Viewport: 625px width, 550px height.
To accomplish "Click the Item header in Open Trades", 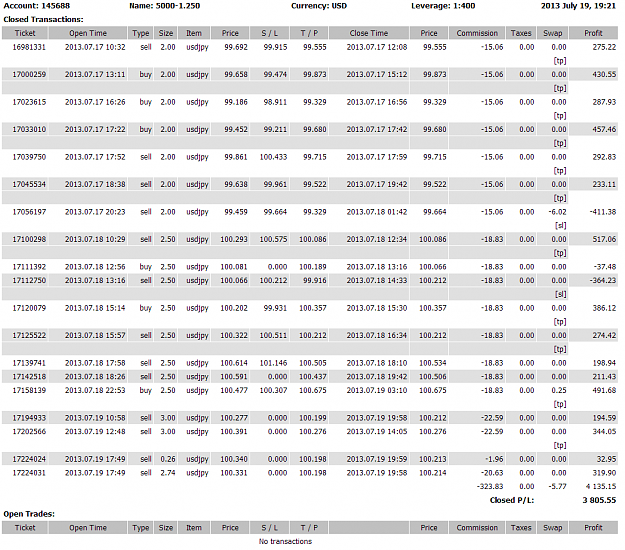I will [x=194, y=528].
